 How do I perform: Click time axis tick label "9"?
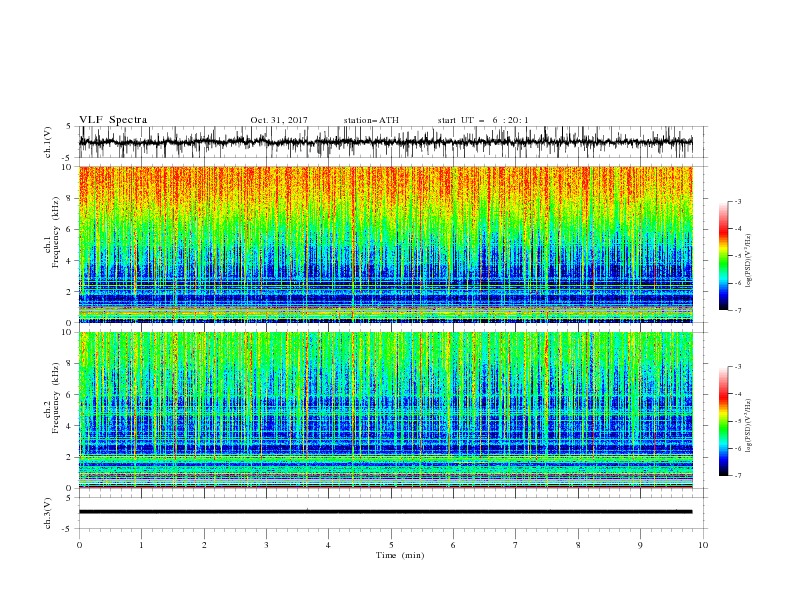[x=640, y=545]
